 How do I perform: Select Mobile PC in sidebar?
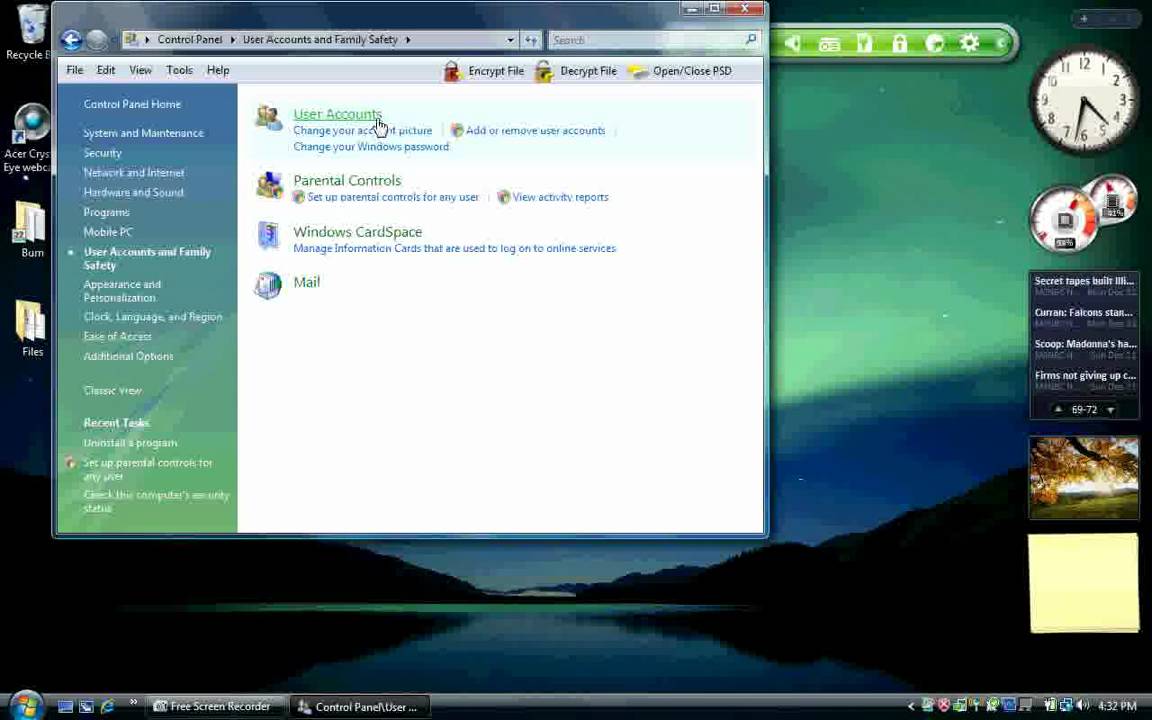(108, 232)
